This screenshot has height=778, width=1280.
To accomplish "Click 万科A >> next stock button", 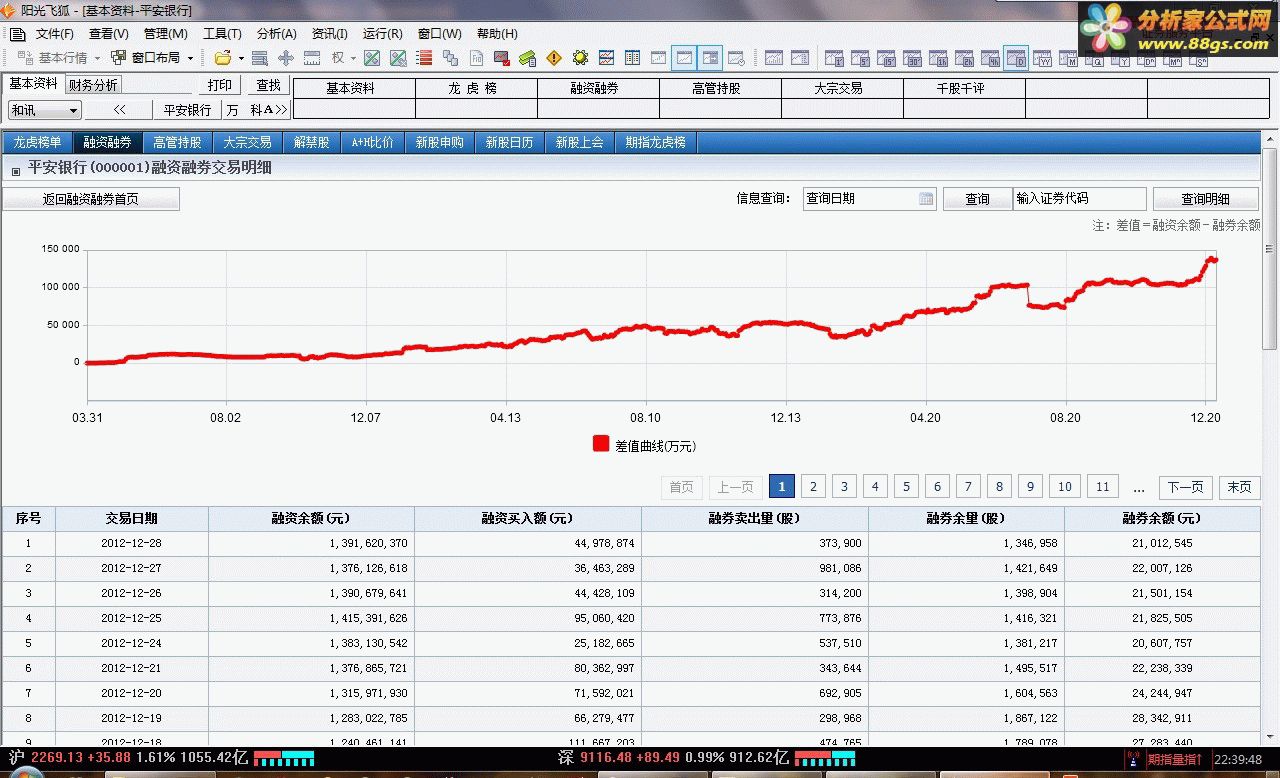I will (256, 110).
